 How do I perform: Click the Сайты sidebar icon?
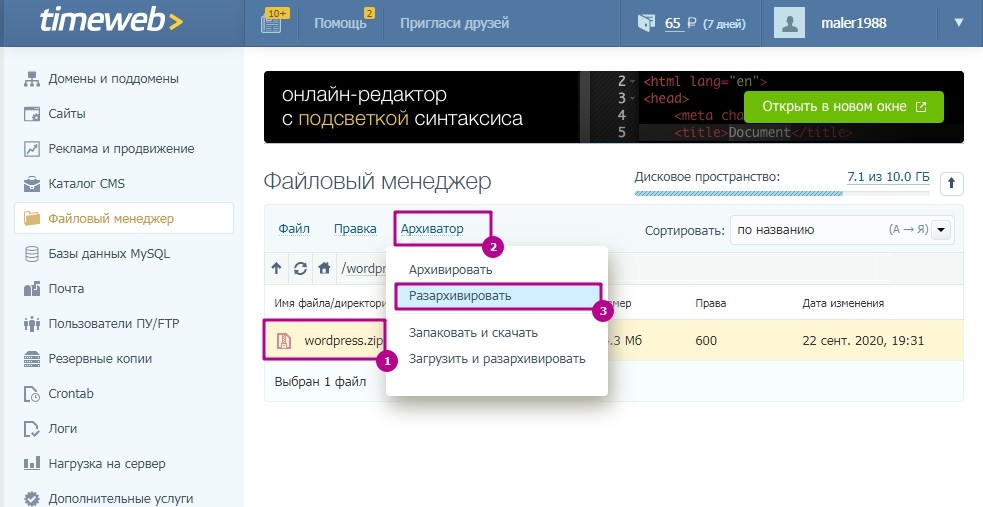coord(31,114)
